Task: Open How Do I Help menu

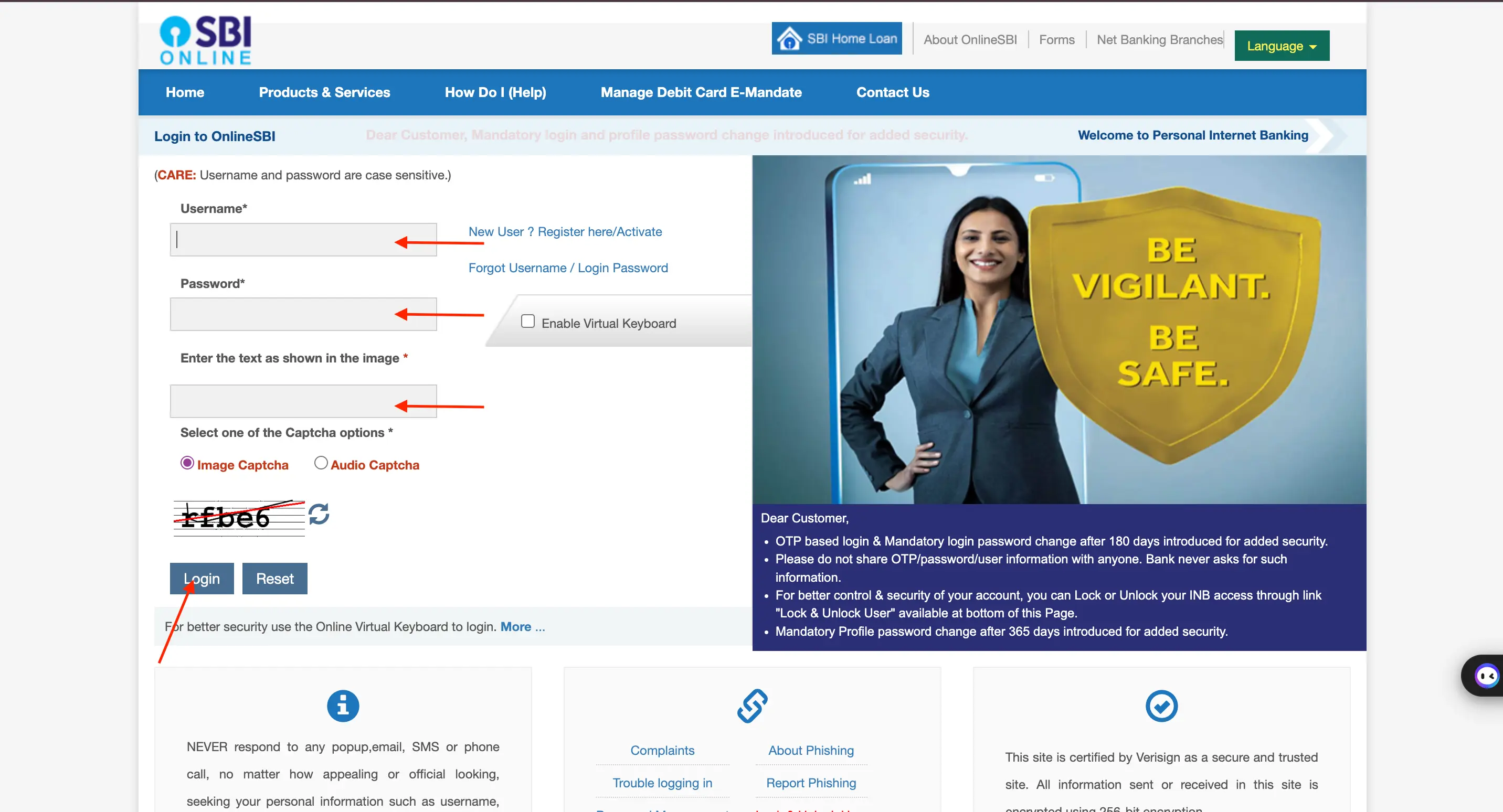Action: point(495,92)
